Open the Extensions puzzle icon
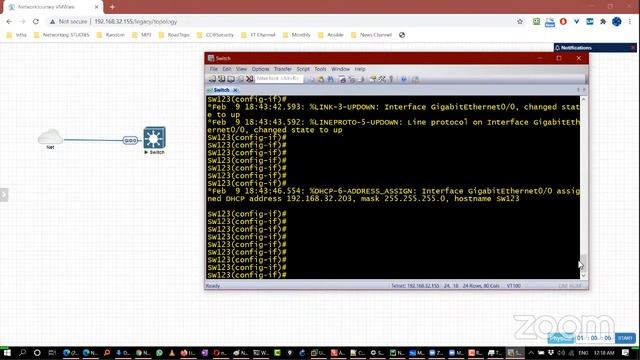This screenshot has width=640, height=360. (603, 21)
